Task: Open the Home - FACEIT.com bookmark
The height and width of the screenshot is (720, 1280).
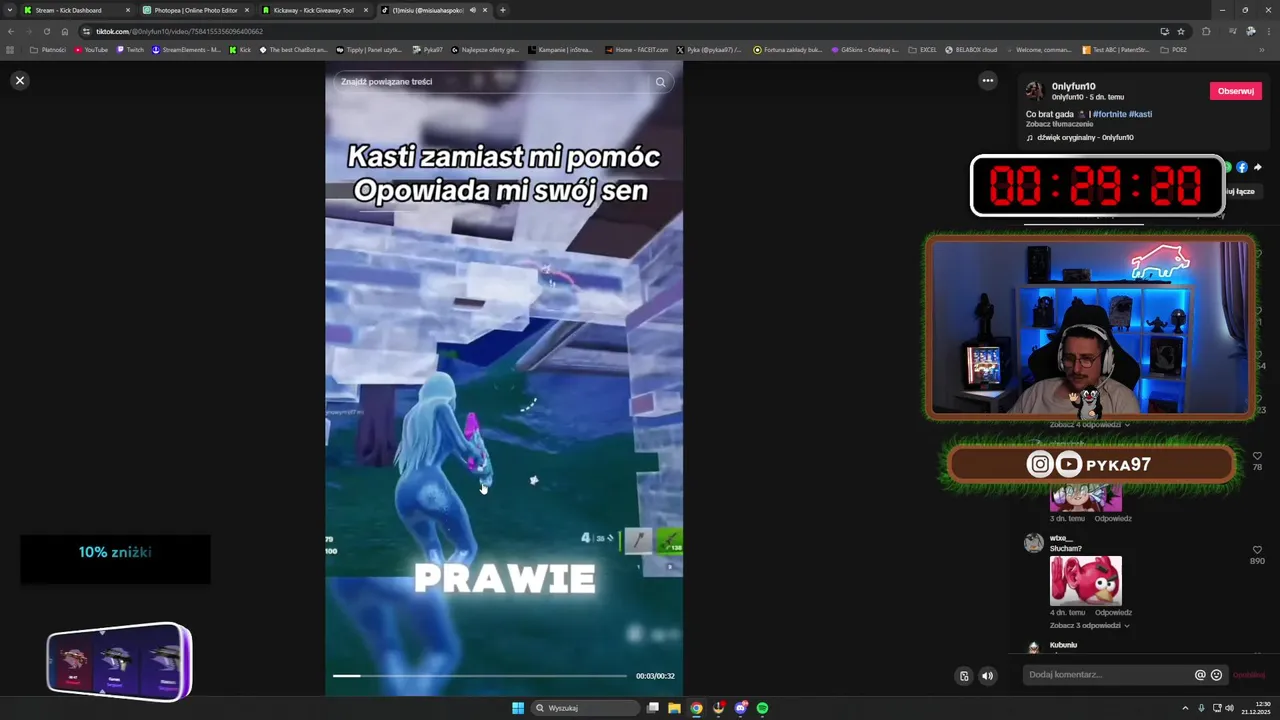Action: pyautogui.click(x=636, y=49)
